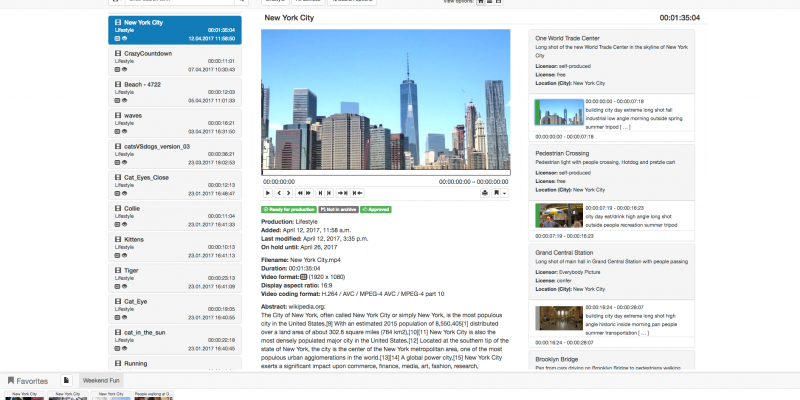Jump to the mark-out point
Image resolution: width=800 pixels, height=400 pixels.
358,193
